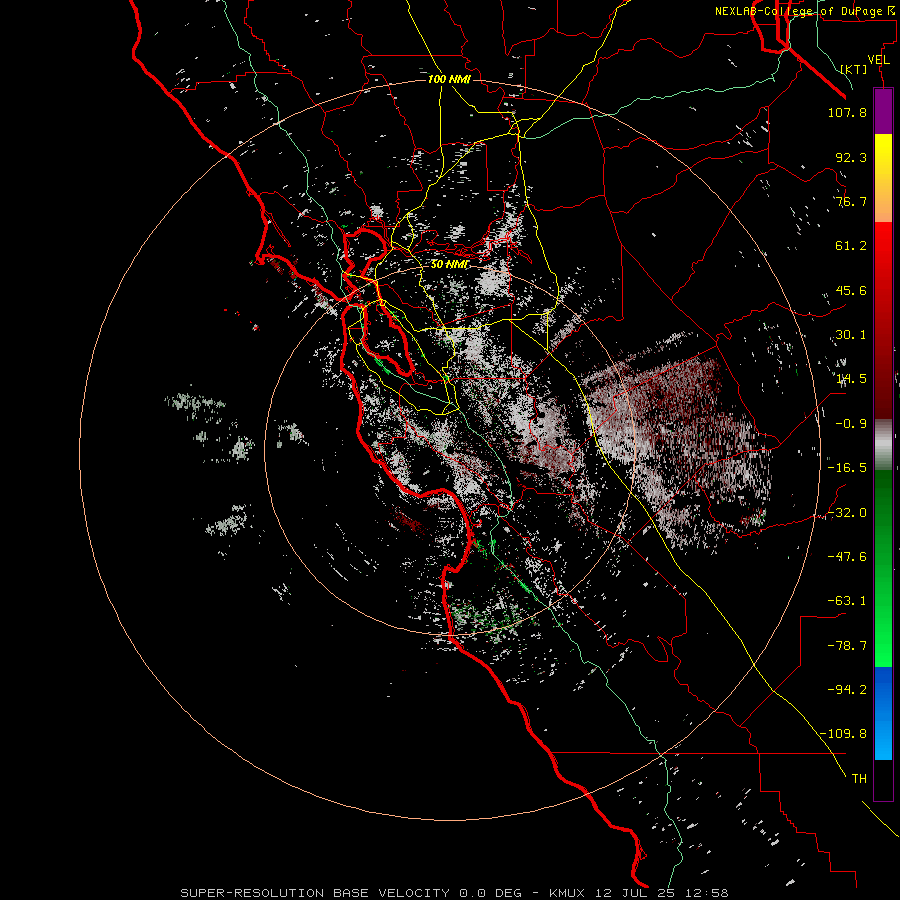Image resolution: width=900 pixels, height=900 pixels.
Task: Pick the blue segment of the color bar
Action: (883, 713)
